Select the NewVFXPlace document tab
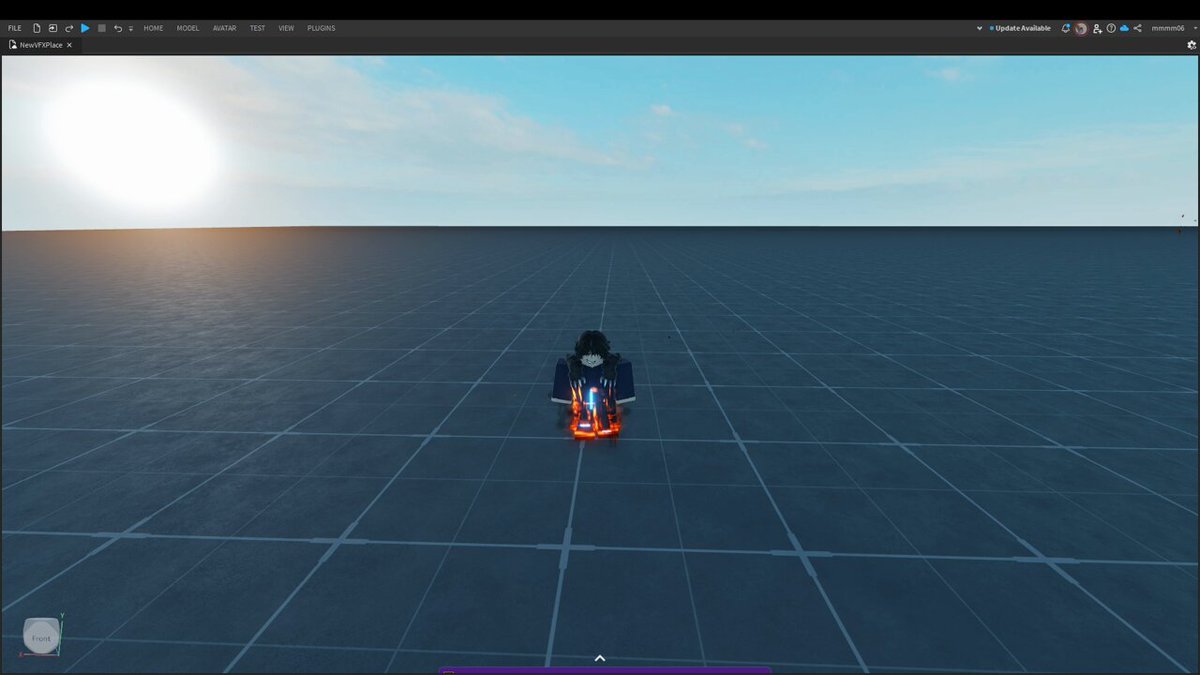1200x675 pixels. click(39, 45)
